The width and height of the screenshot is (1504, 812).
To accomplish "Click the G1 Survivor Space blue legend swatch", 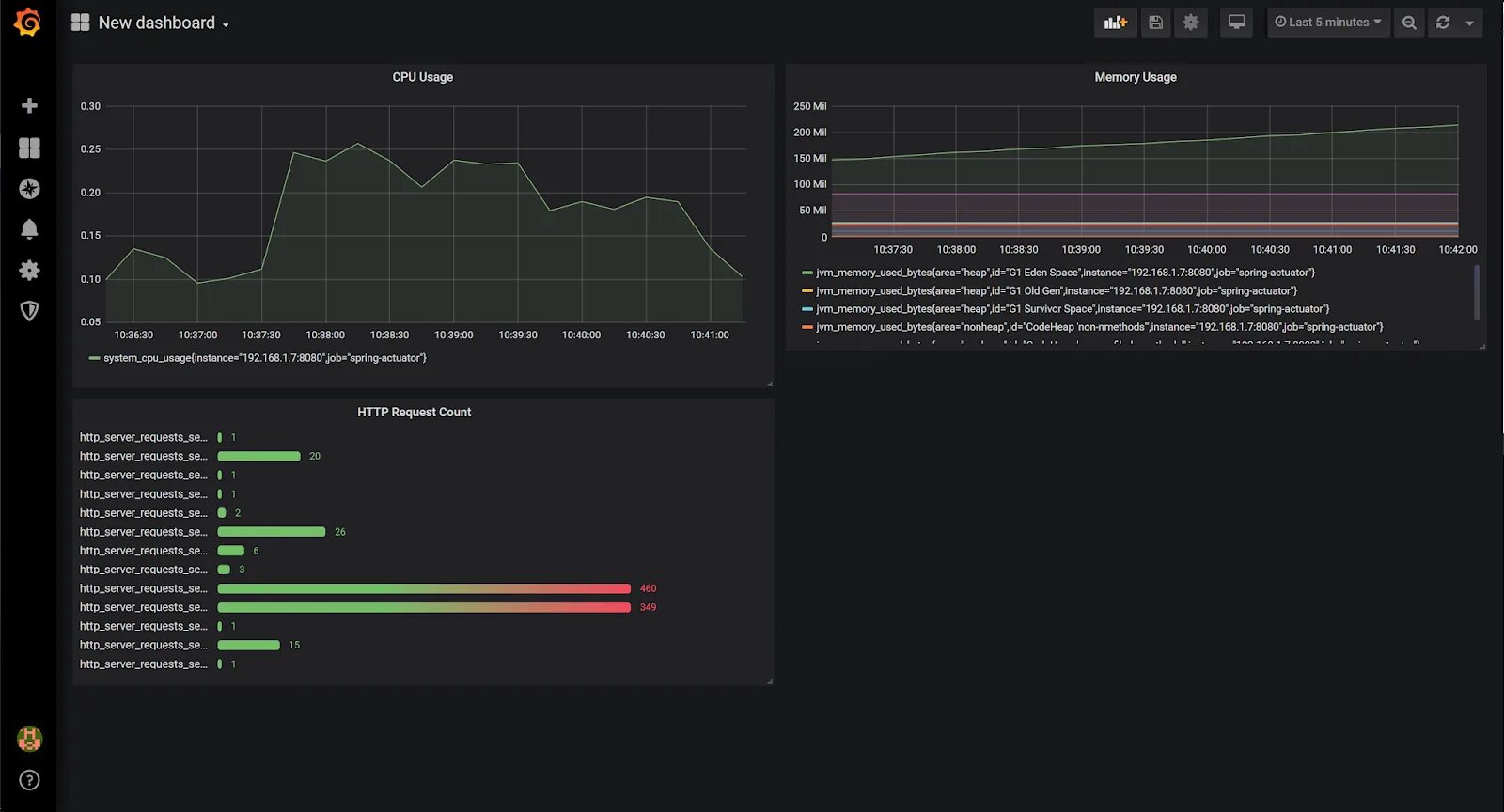I will click(807, 308).
